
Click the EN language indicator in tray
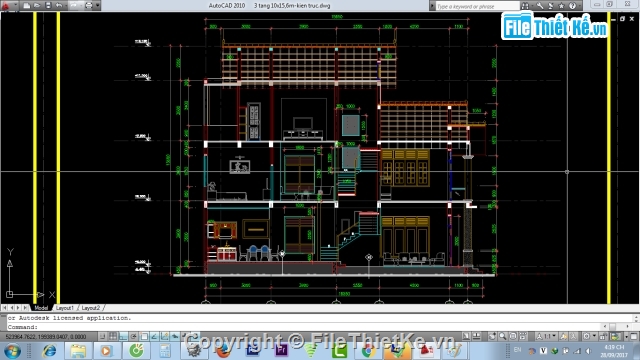click(x=518, y=350)
